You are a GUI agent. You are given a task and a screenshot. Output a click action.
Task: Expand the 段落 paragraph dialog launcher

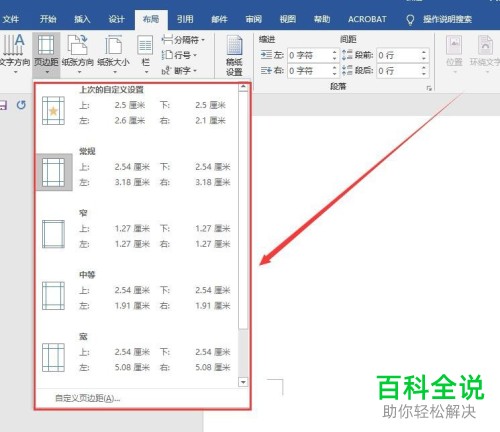[429, 88]
